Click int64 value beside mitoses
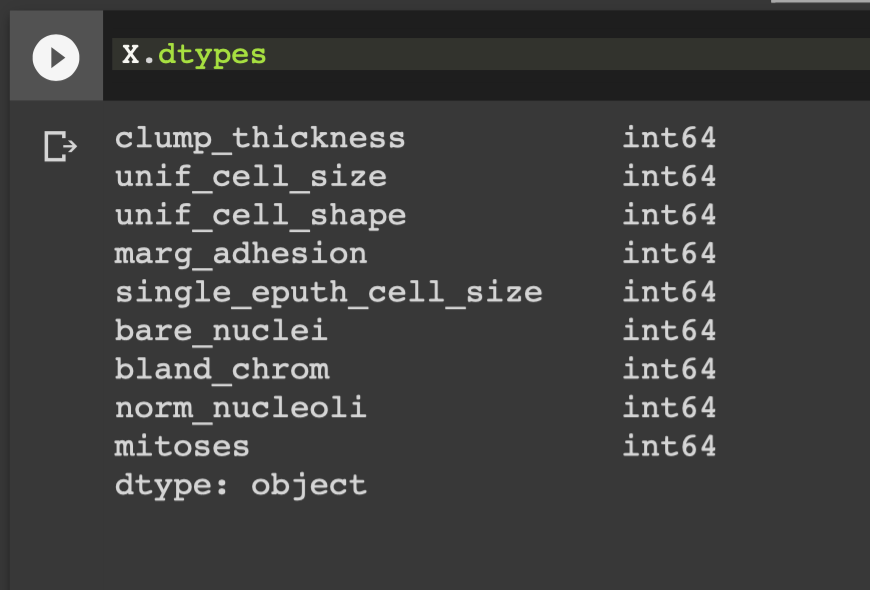 click(669, 446)
